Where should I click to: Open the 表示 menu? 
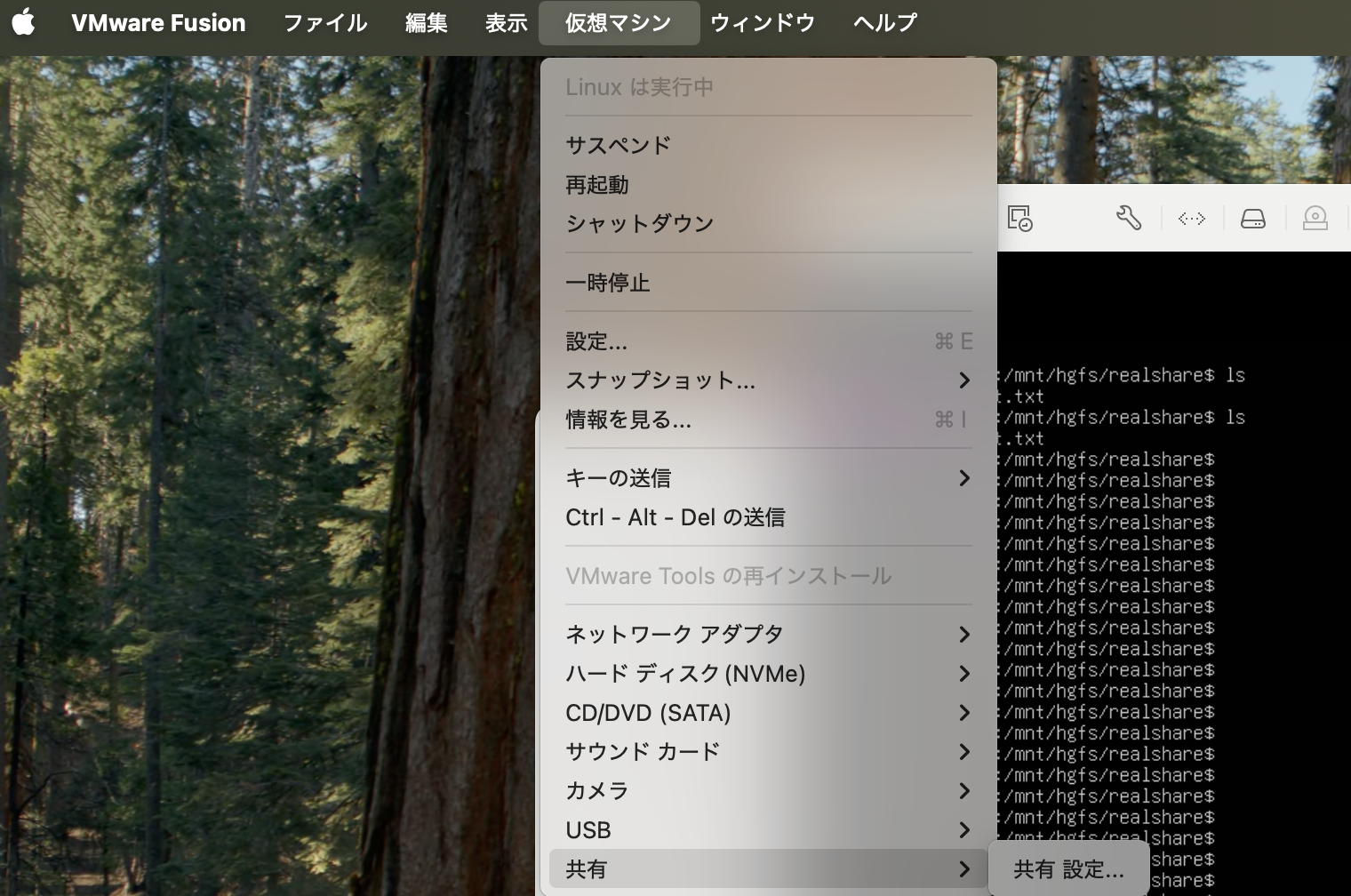(506, 22)
